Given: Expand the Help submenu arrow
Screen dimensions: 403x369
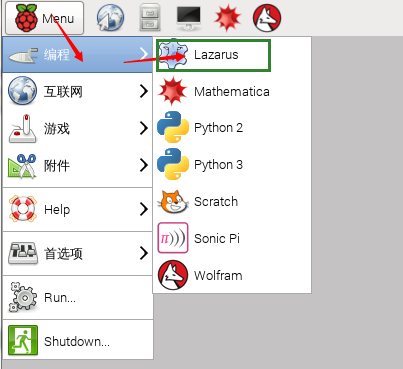Looking at the screenshot, I should (144, 209).
